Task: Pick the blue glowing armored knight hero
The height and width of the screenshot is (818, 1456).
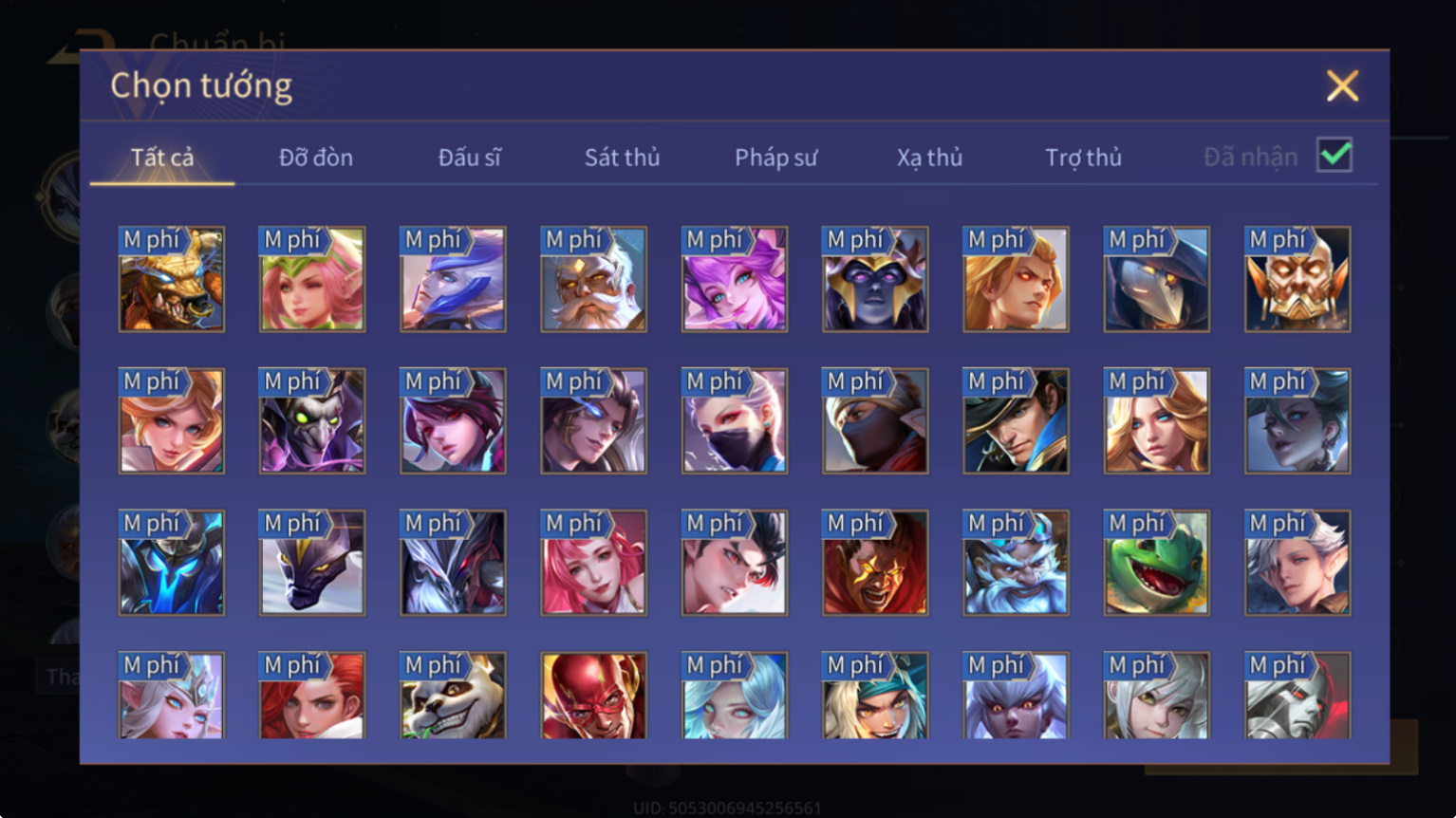Action: pyautogui.click(x=171, y=563)
